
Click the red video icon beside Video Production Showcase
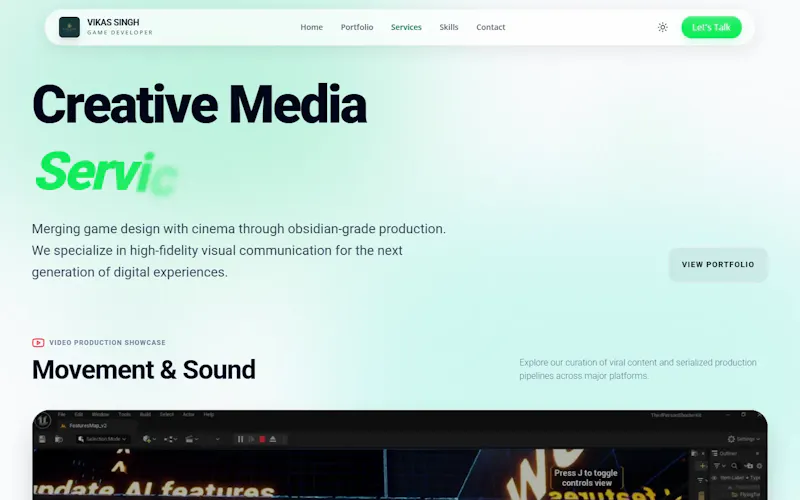38,342
